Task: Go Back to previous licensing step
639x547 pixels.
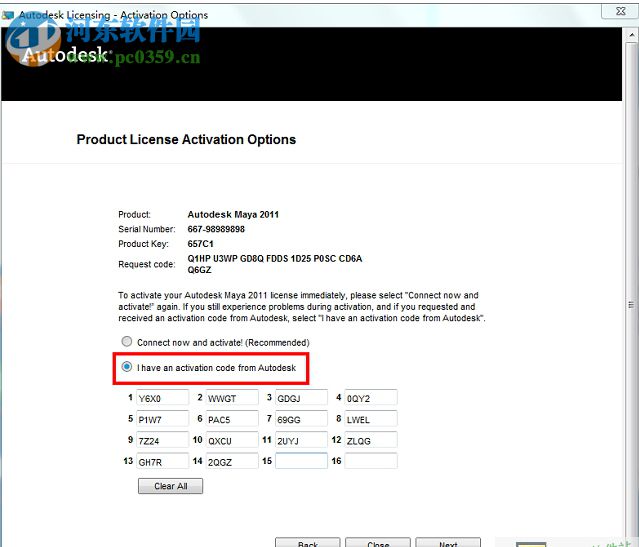Action: pyautogui.click(x=308, y=543)
